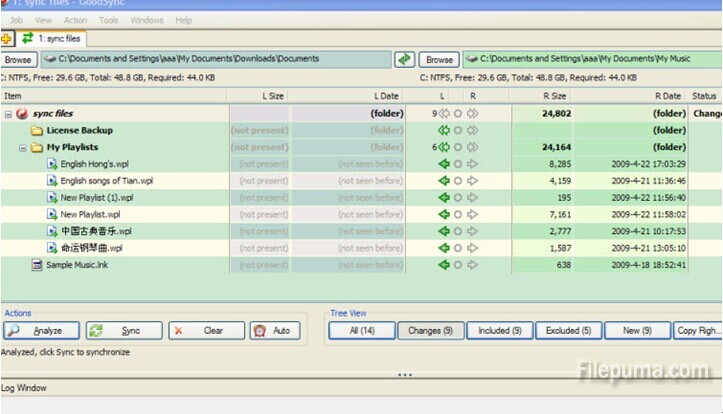Open the Tools menu

click(109, 20)
